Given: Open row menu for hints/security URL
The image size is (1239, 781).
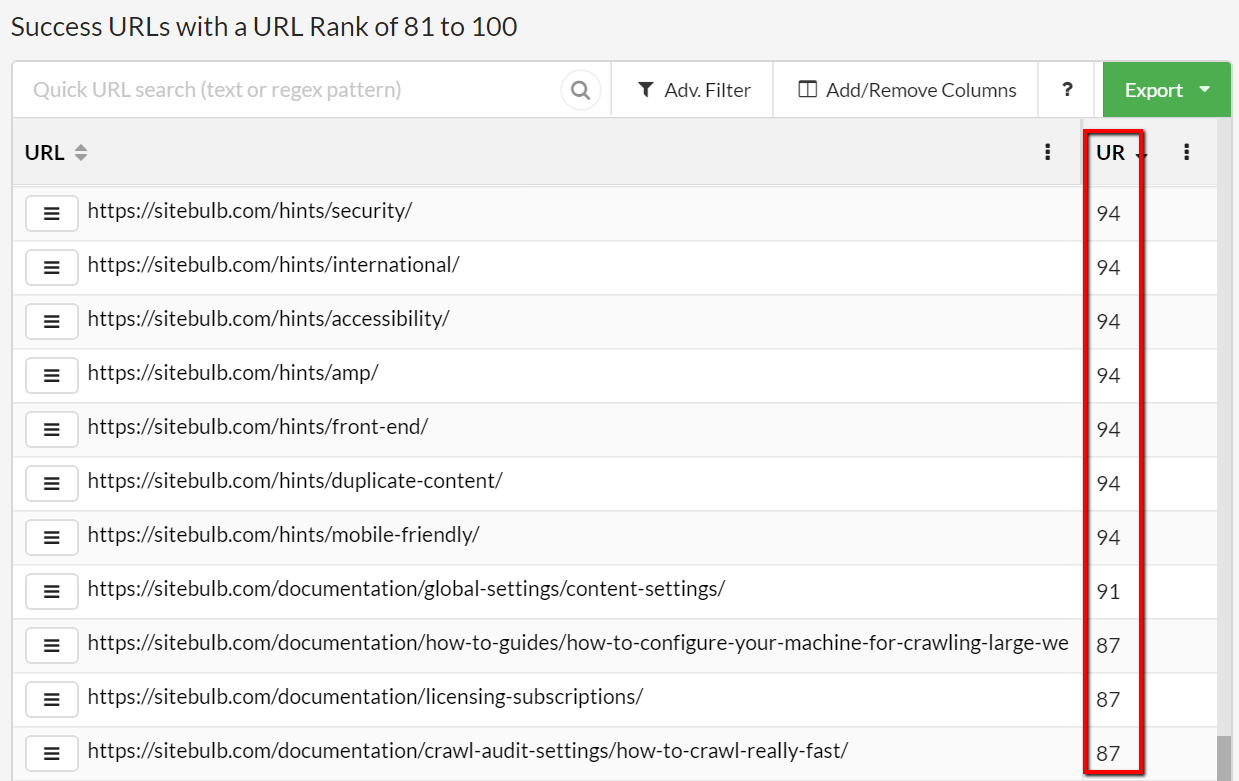Looking at the screenshot, I should (52, 213).
